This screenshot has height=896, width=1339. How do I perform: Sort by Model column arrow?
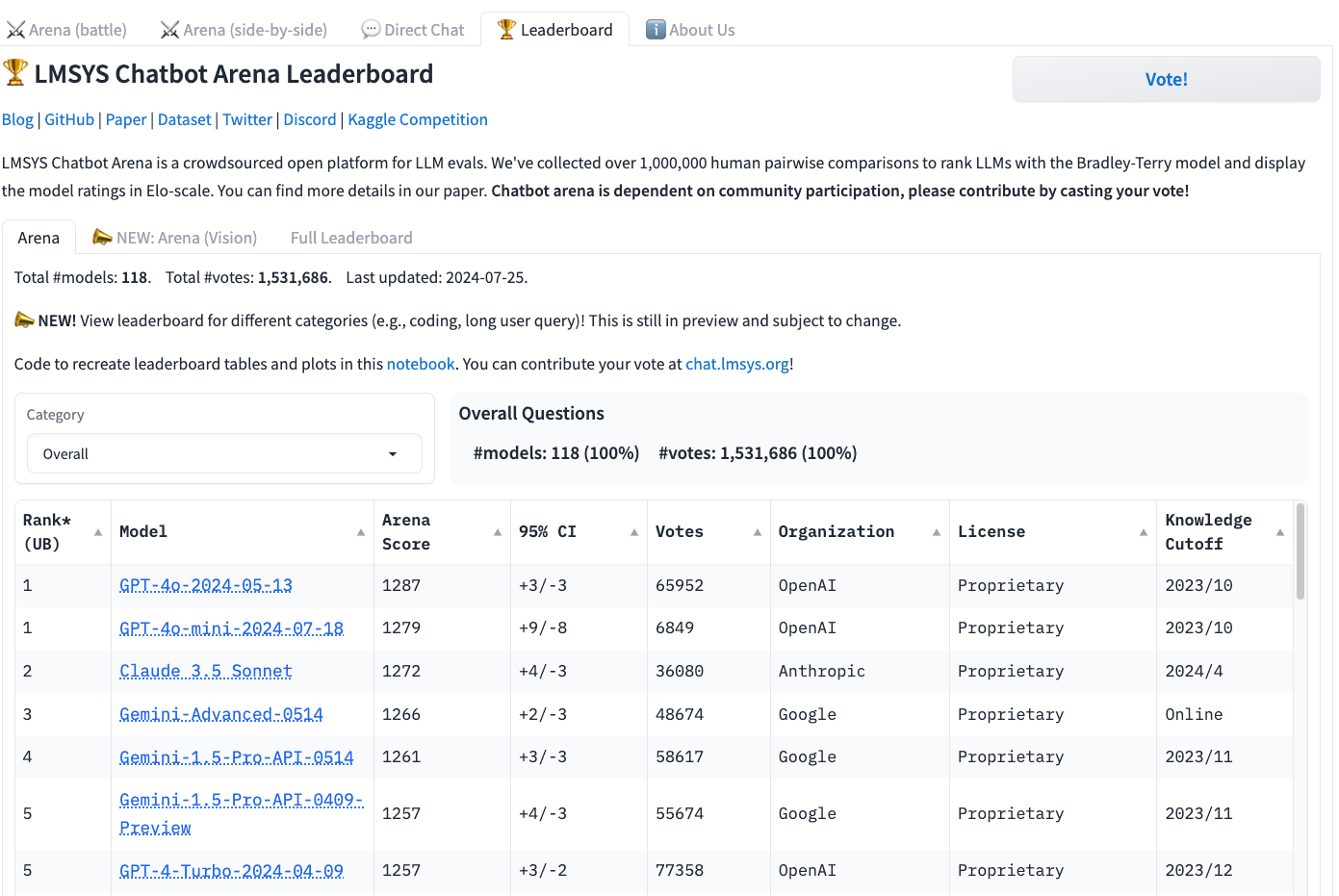pos(361,532)
